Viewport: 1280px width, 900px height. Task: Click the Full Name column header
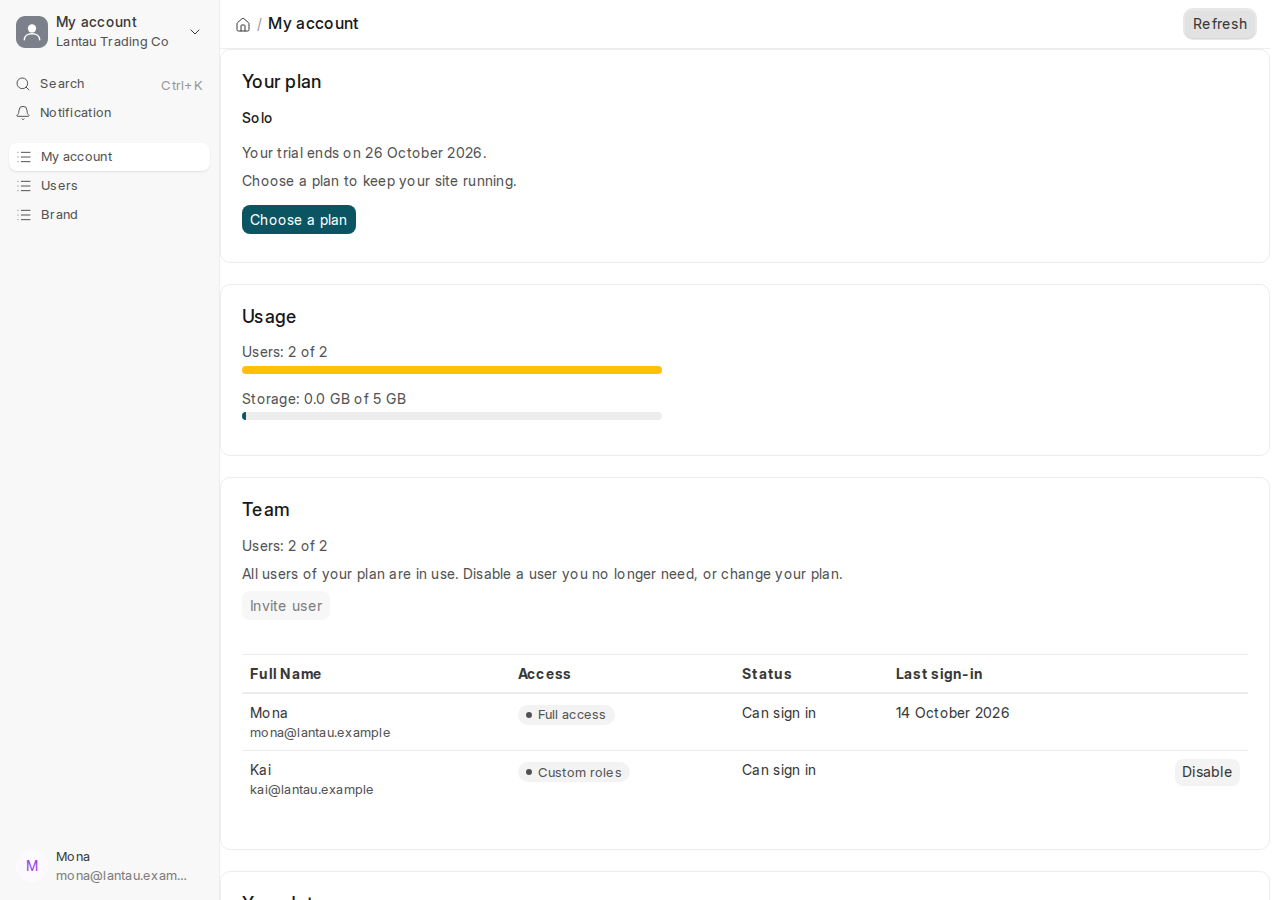click(286, 674)
